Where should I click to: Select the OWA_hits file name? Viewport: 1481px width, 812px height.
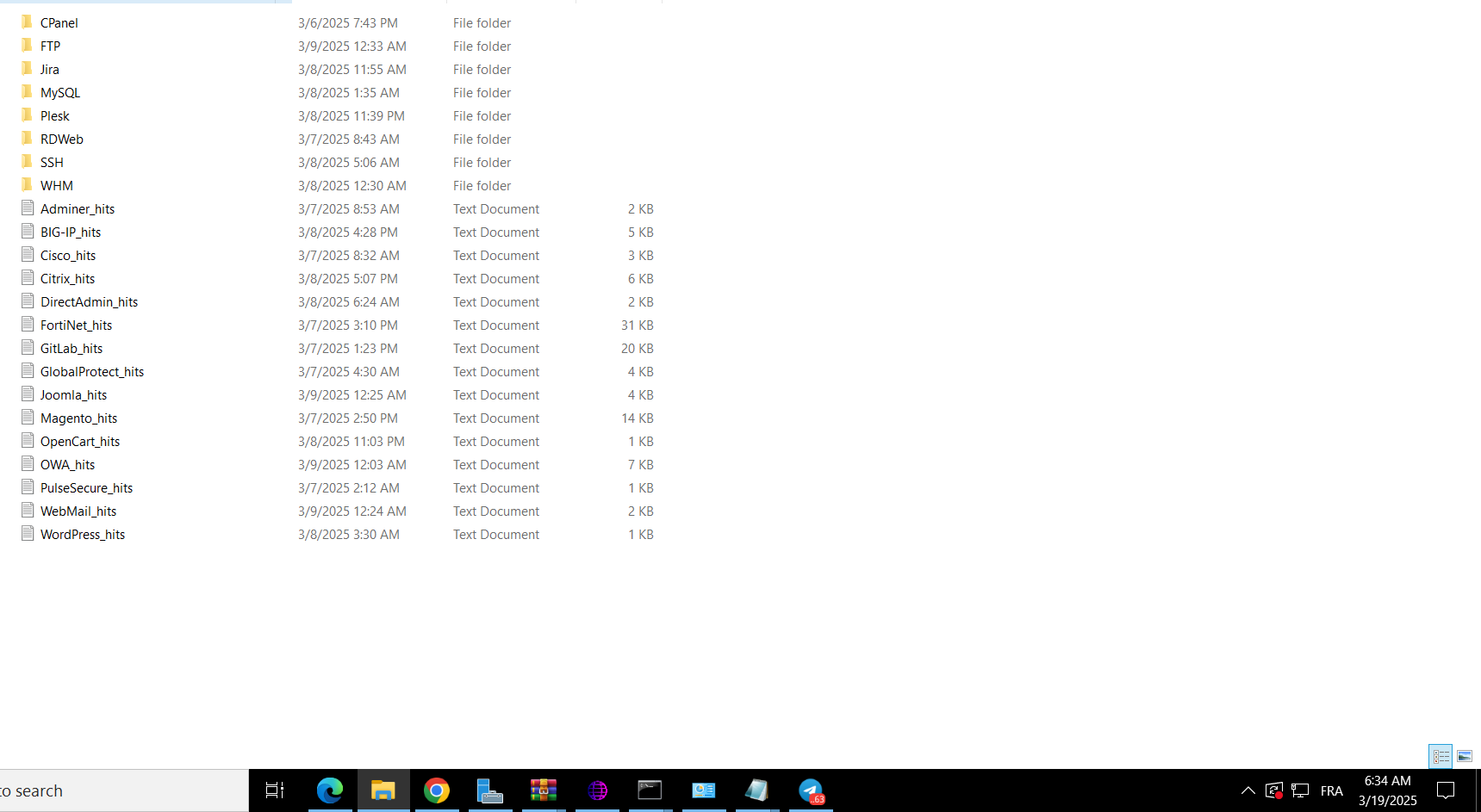click(67, 465)
